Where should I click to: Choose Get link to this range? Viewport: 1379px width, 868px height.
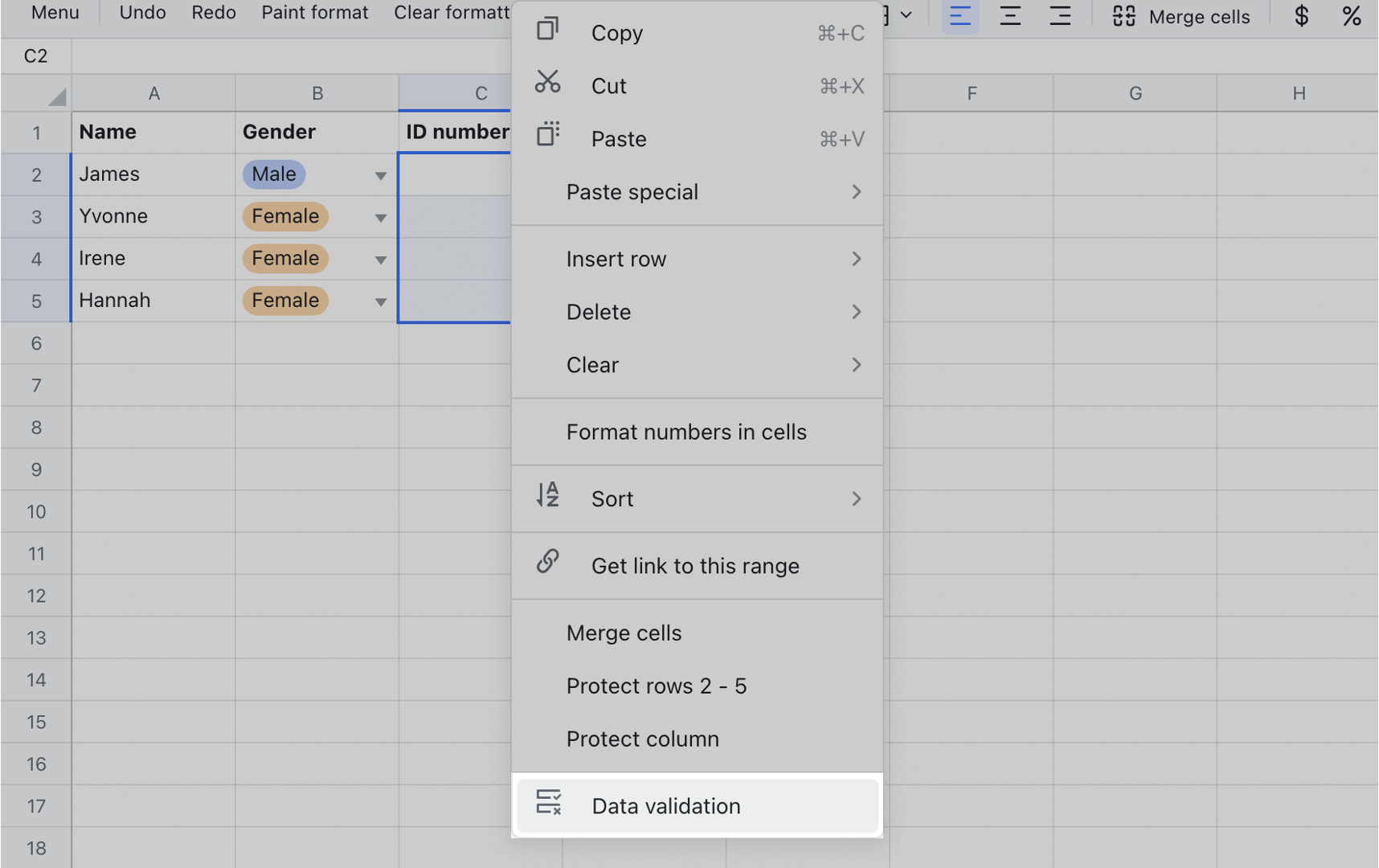point(697,566)
